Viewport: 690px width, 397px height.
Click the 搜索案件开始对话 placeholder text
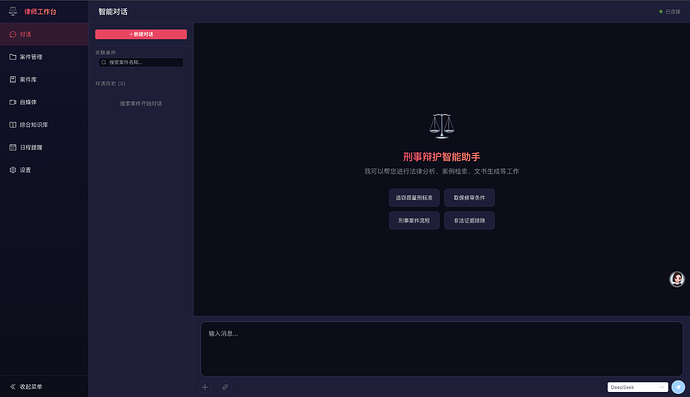click(x=141, y=103)
